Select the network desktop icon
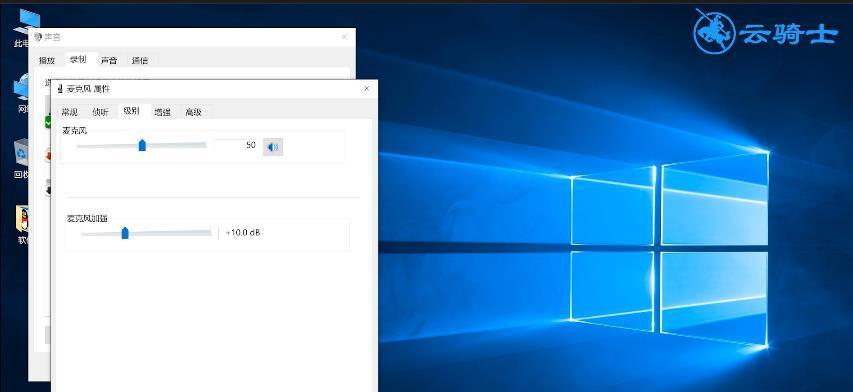Viewport: 853px width, 392px height. coord(22,93)
